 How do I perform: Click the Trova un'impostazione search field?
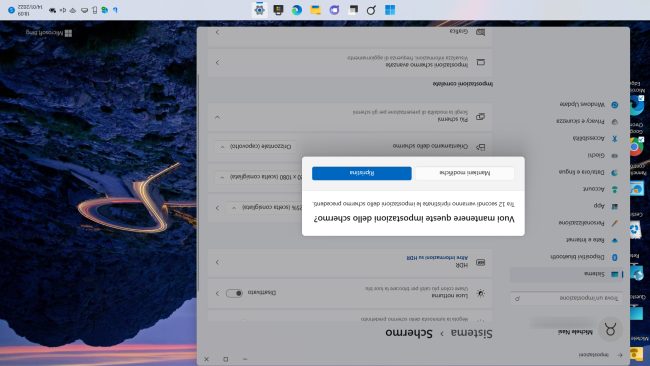(x=567, y=298)
